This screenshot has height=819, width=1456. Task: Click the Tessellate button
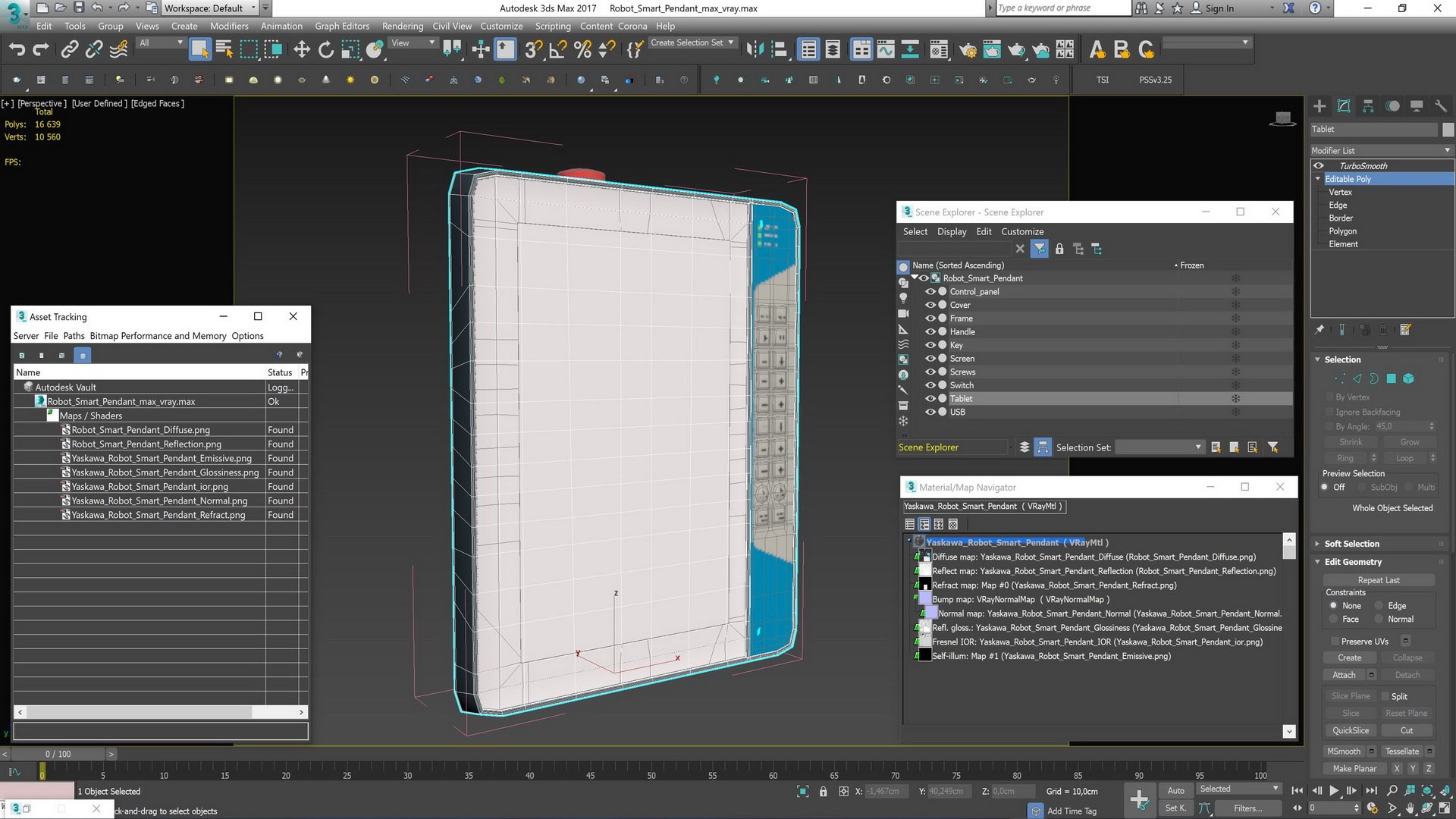(x=1401, y=752)
